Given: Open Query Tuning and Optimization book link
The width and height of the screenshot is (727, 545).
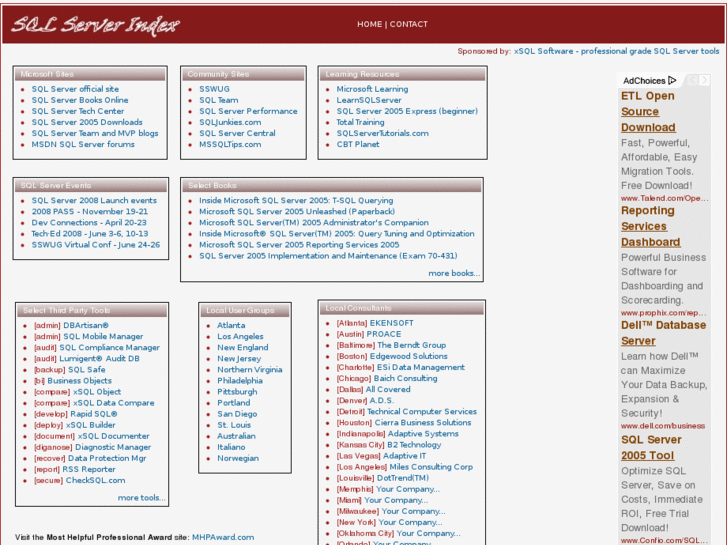Looking at the screenshot, I should click(x=337, y=233).
